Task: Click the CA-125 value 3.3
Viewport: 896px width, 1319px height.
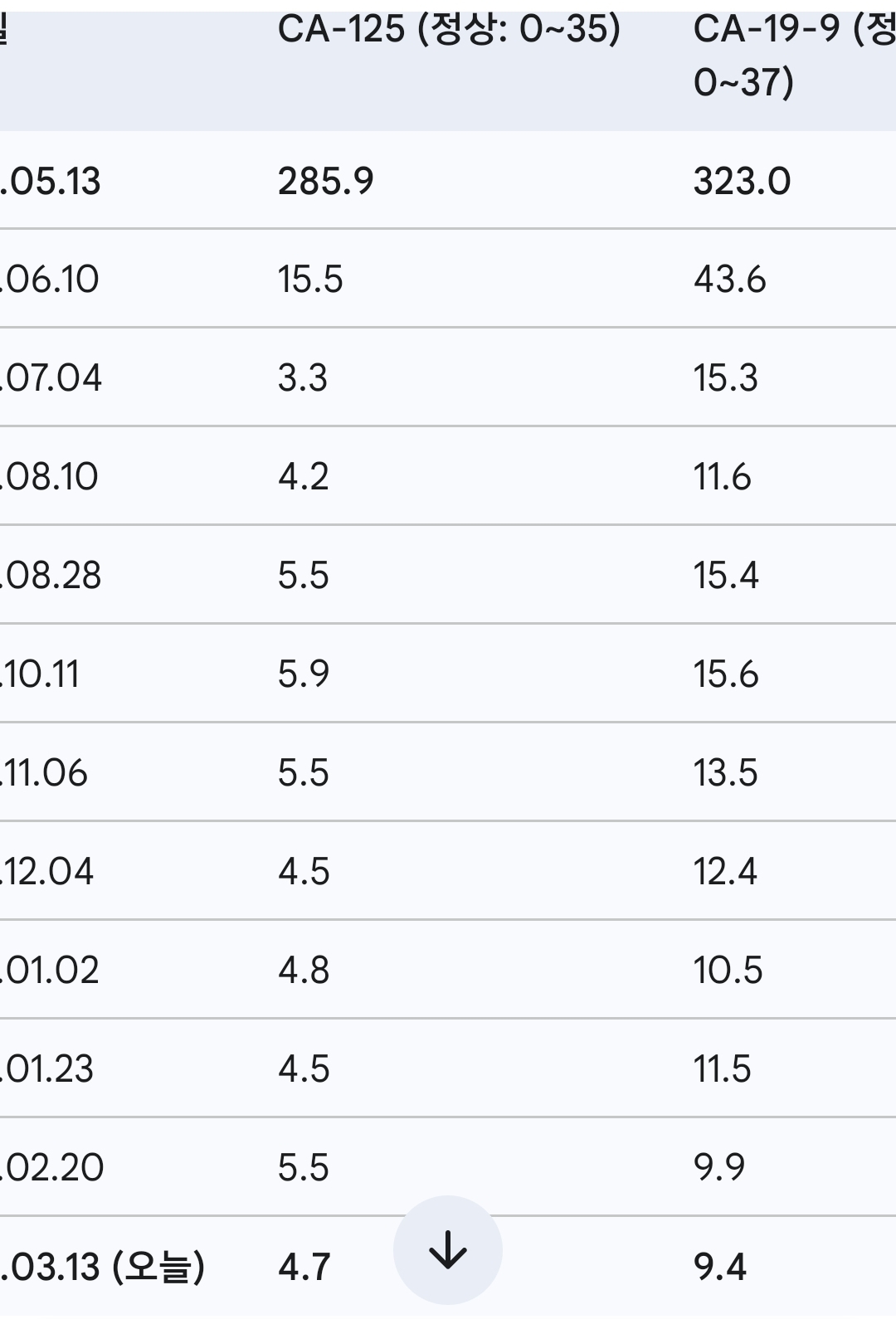Action: (x=303, y=378)
